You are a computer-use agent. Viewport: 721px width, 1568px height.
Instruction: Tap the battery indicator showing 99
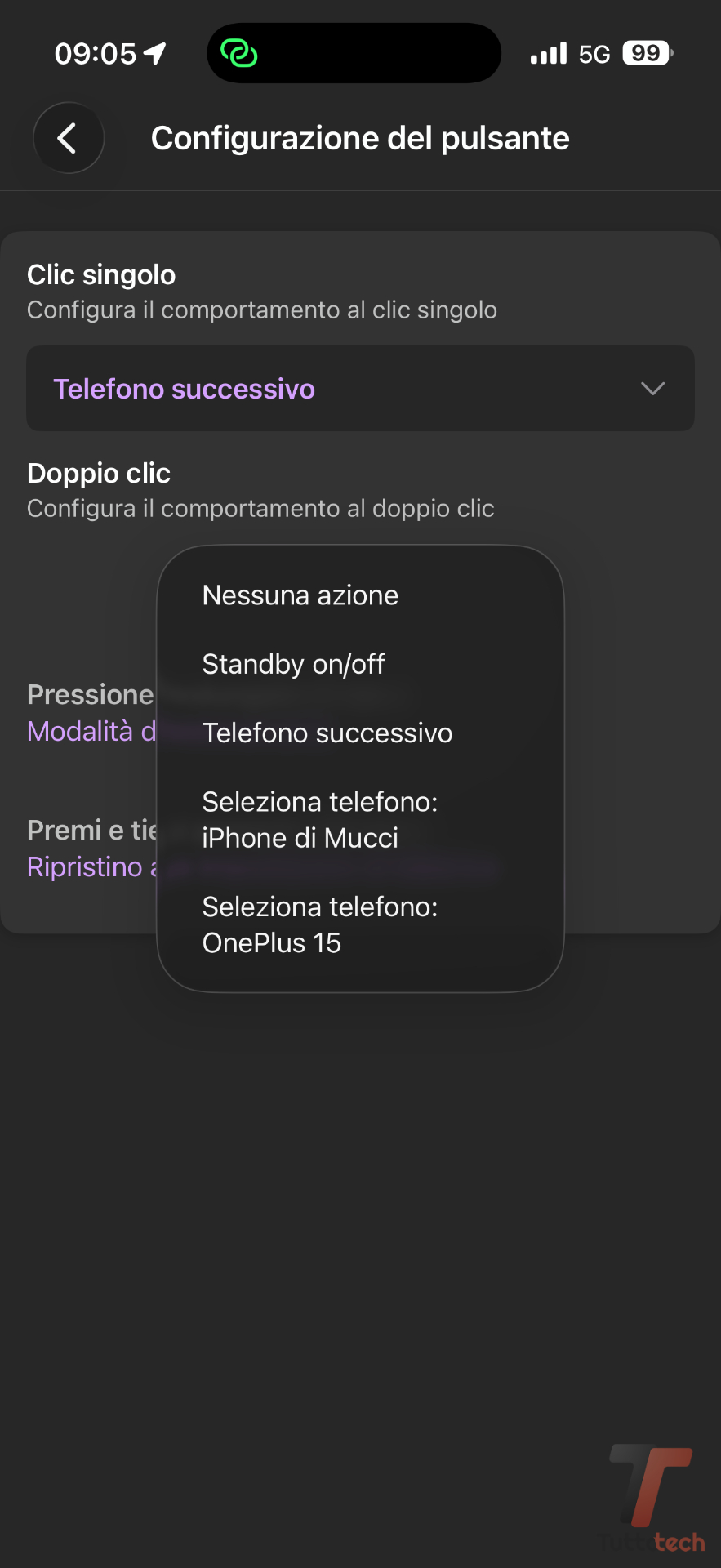tap(647, 54)
